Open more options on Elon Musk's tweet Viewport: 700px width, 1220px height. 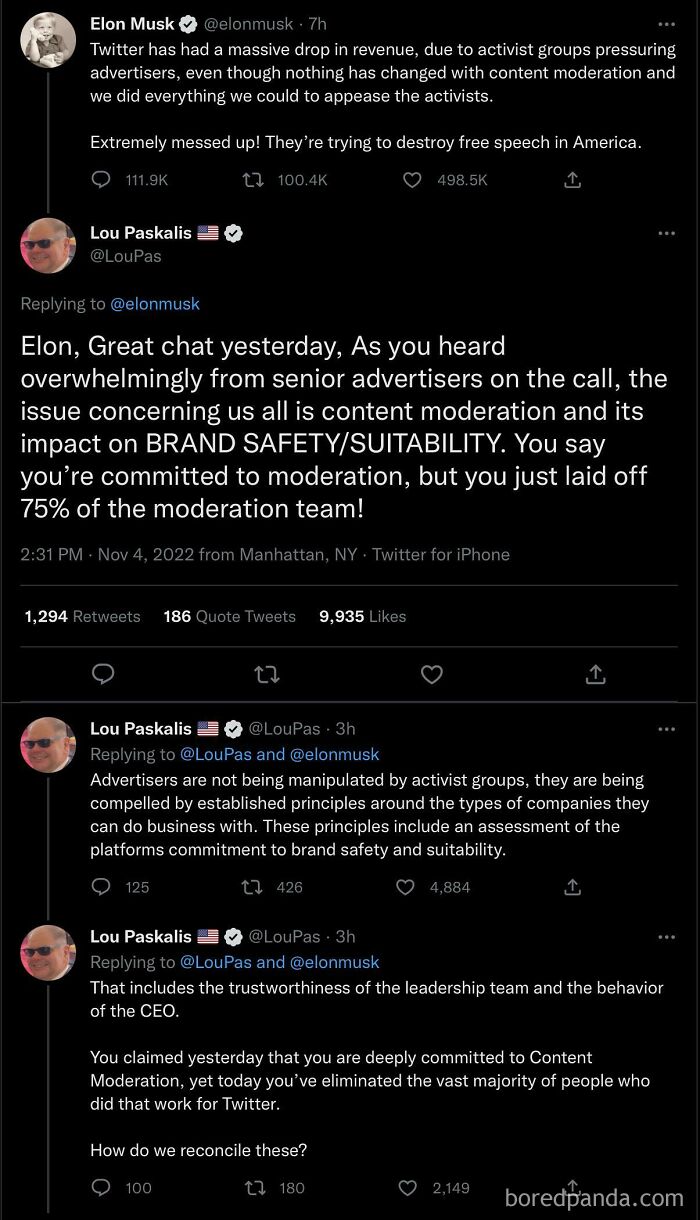click(x=666, y=24)
